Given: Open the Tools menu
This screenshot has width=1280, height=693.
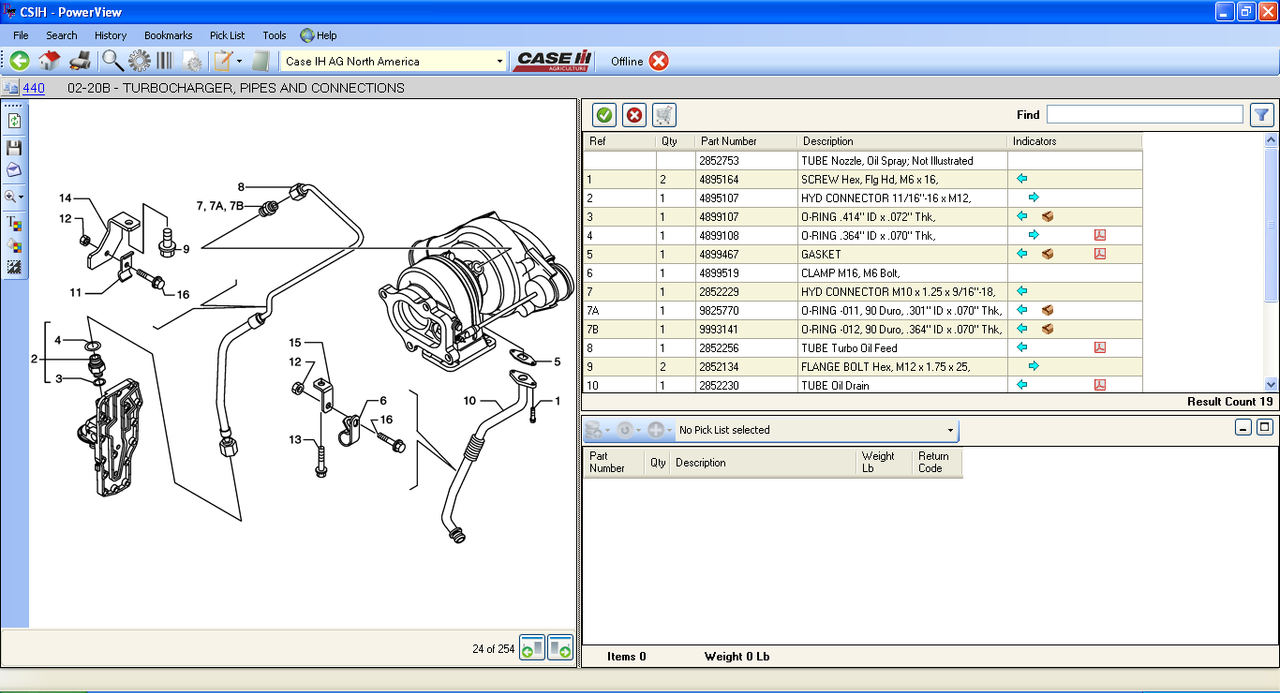Looking at the screenshot, I should (274, 35).
